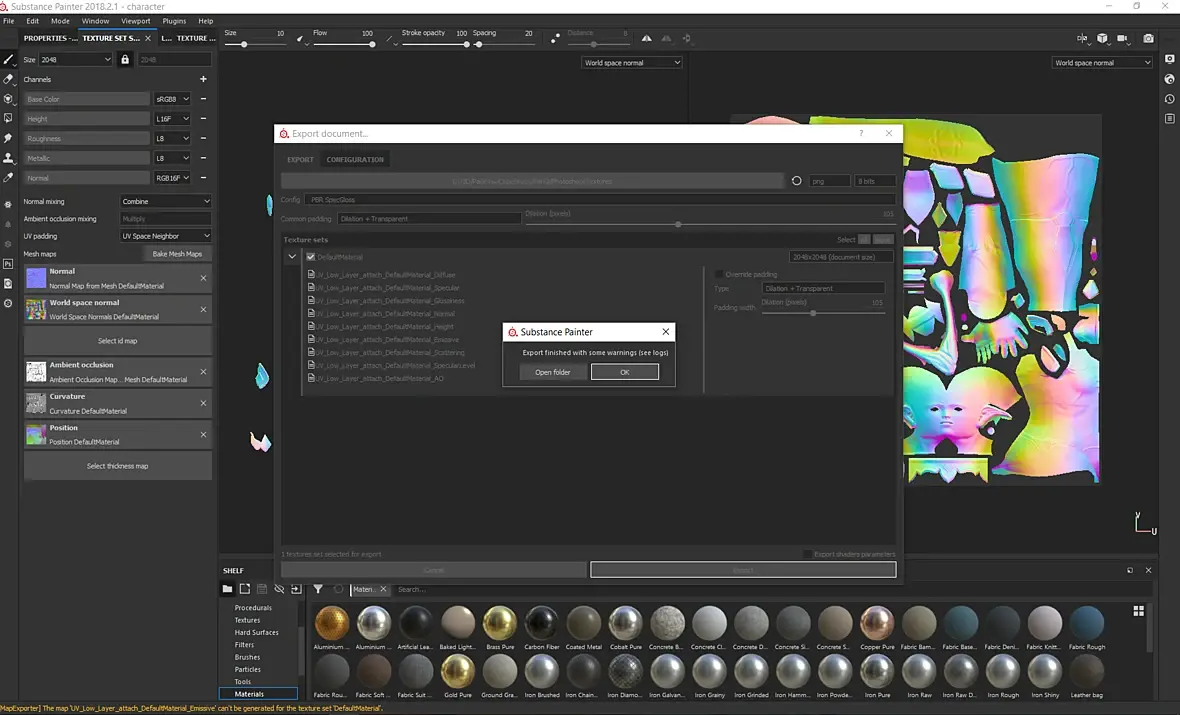The height and width of the screenshot is (715, 1180).
Task: Remove the Normal mesh map with X
Action: (x=203, y=278)
